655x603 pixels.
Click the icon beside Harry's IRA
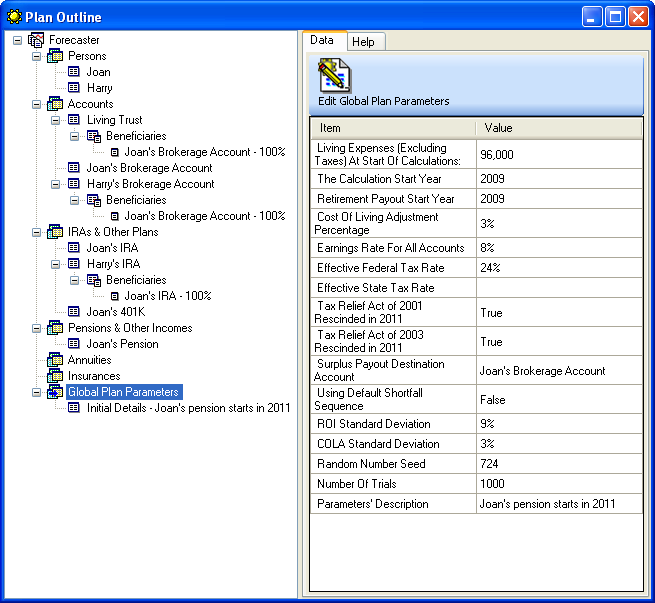[x=74, y=264]
